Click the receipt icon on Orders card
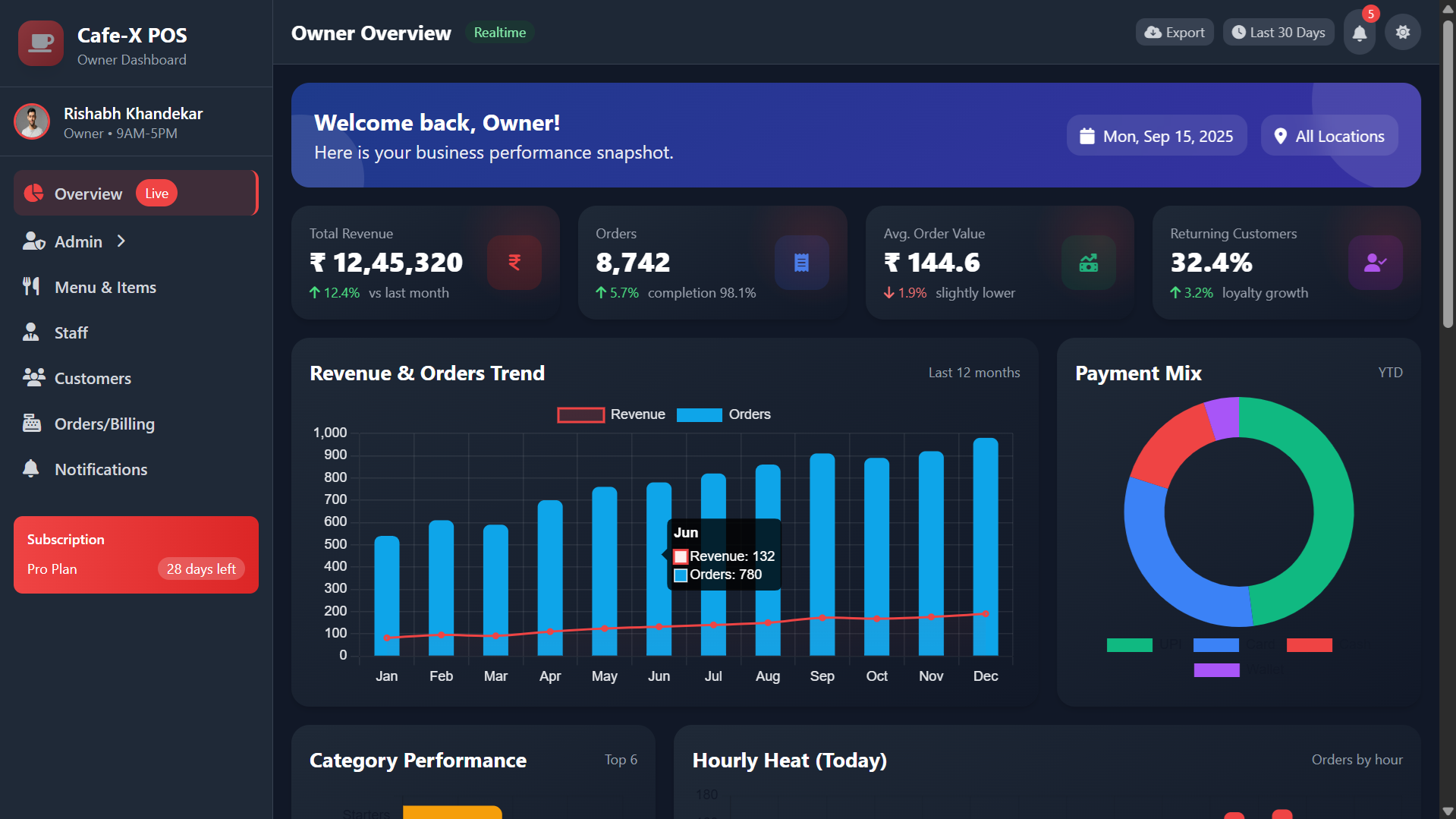1456x819 pixels. click(801, 263)
